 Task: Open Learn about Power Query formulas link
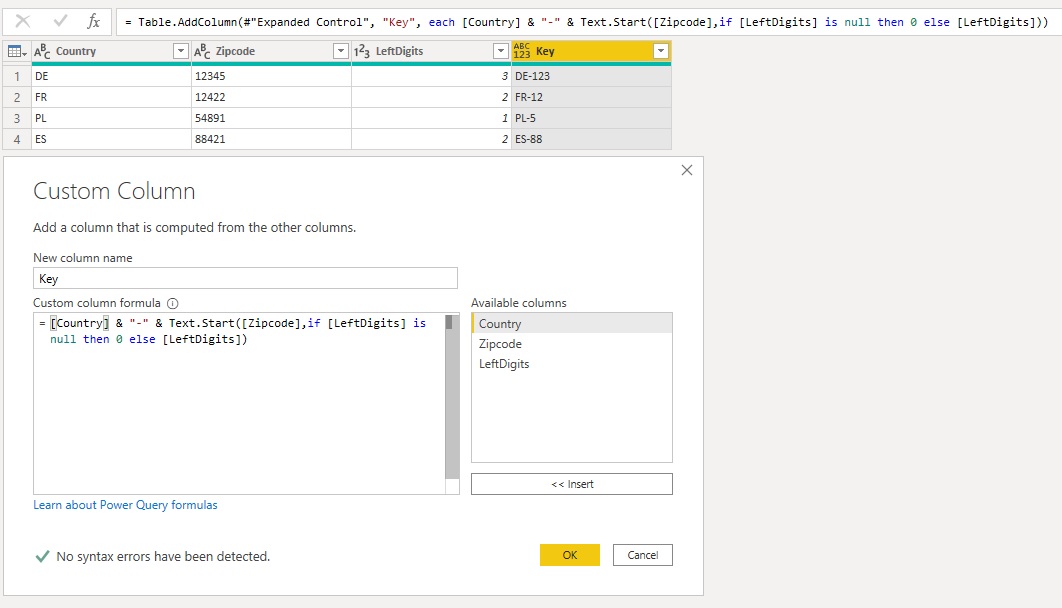tap(125, 505)
